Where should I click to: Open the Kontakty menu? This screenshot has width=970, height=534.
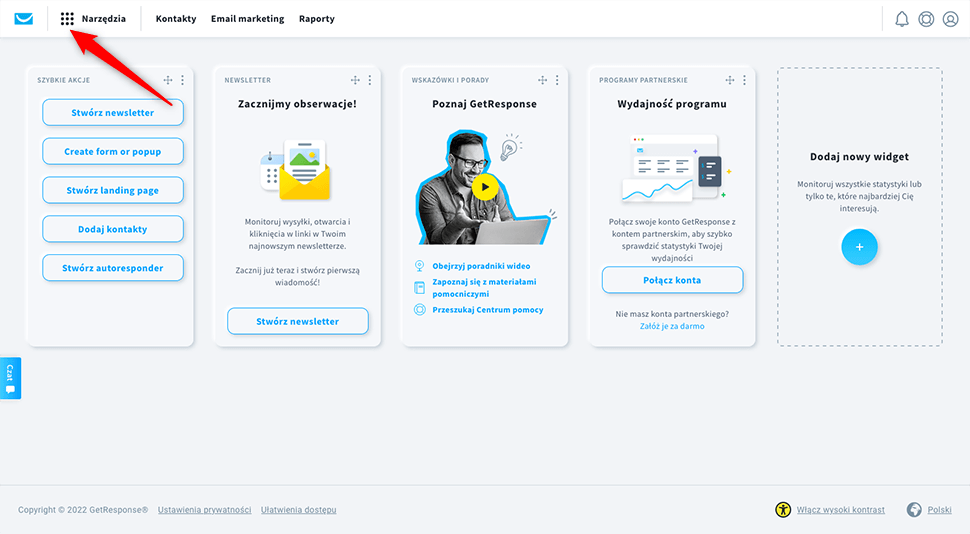click(x=176, y=19)
